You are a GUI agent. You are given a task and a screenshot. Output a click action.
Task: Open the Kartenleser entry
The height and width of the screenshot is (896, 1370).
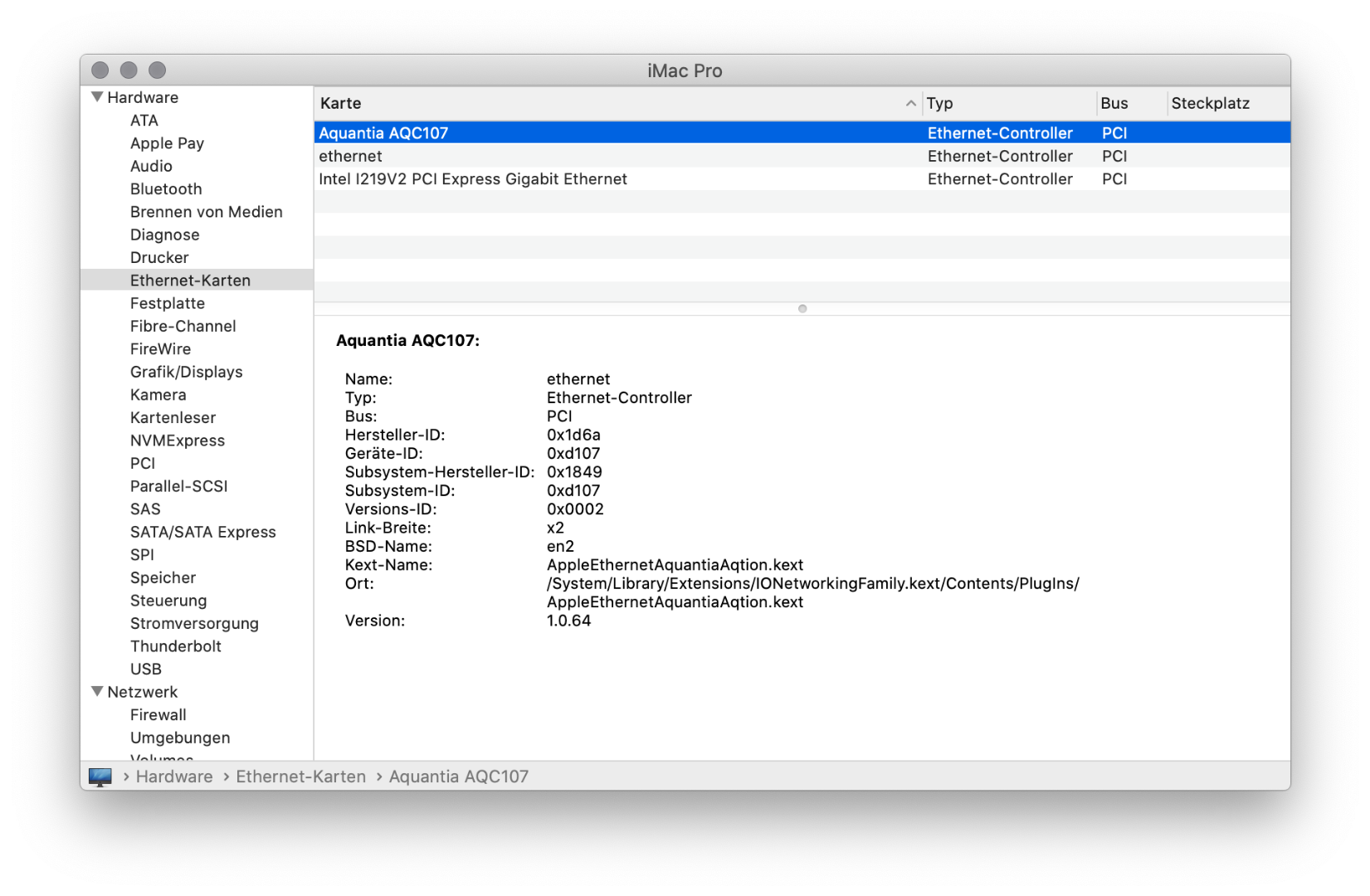coord(173,417)
